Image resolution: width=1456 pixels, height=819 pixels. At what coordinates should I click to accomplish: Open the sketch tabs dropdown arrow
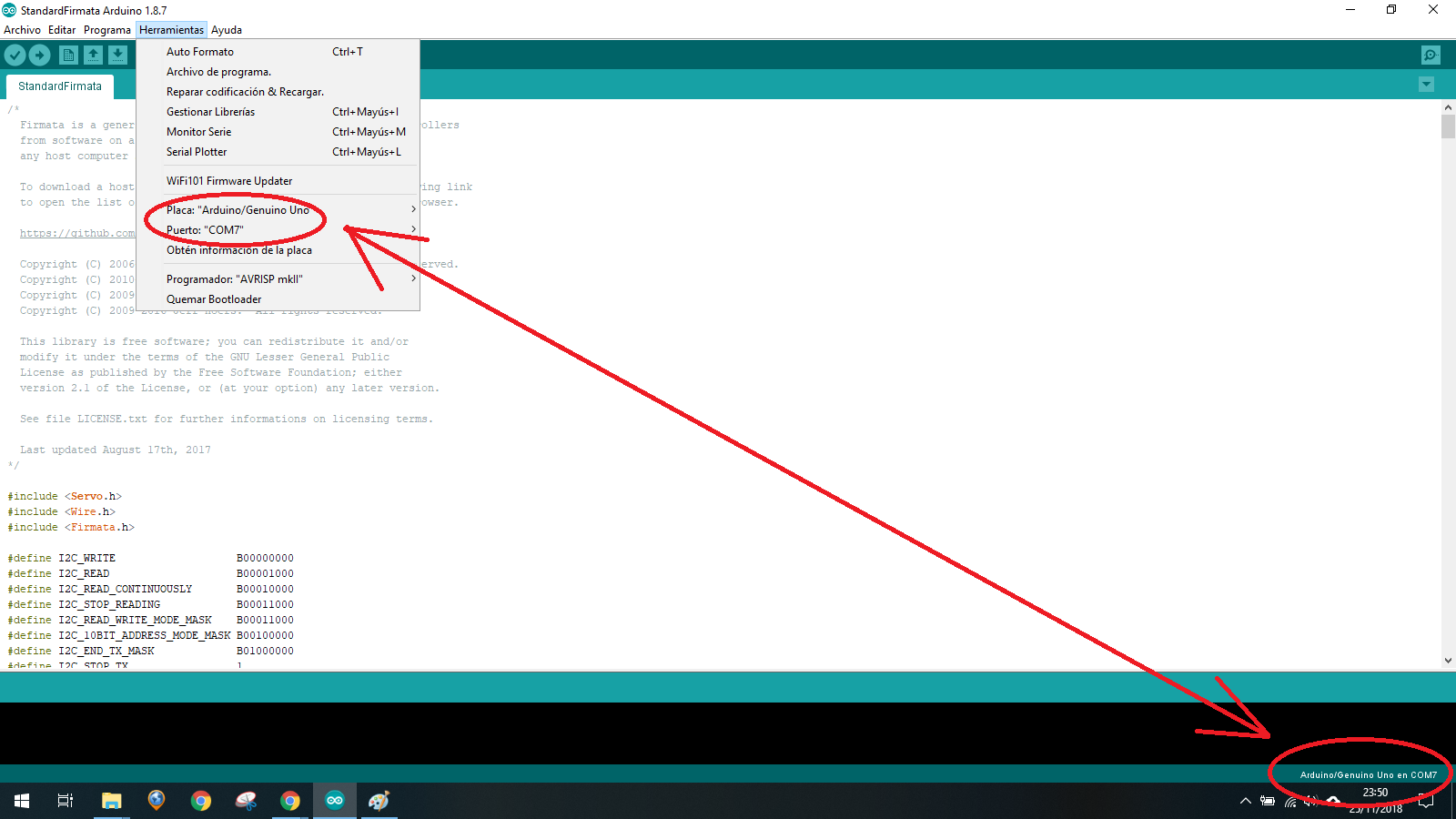(1427, 84)
